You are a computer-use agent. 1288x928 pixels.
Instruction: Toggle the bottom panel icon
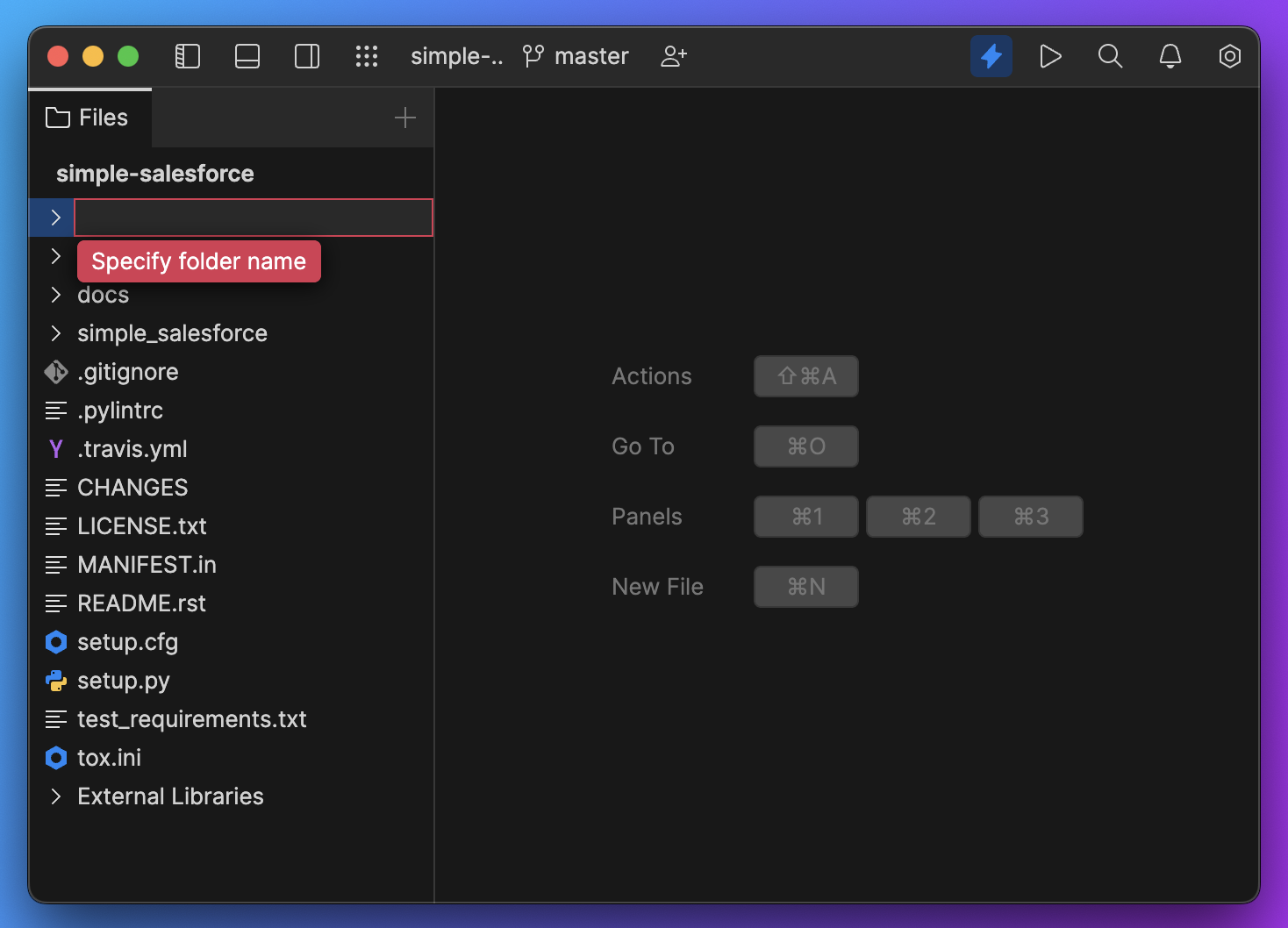click(247, 56)
